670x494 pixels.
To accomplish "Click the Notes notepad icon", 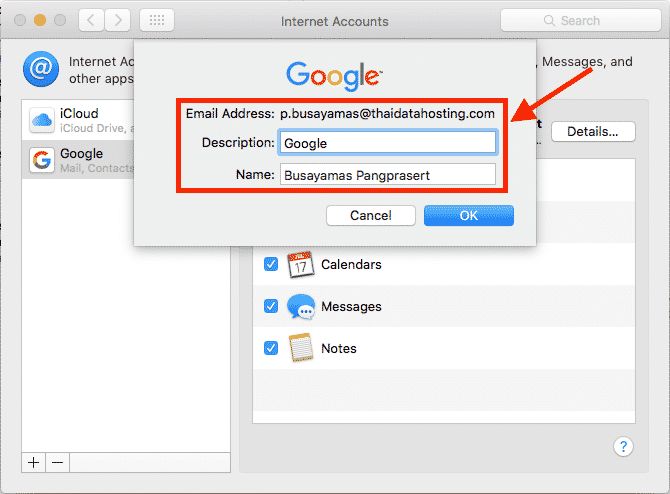I will 300,348.
